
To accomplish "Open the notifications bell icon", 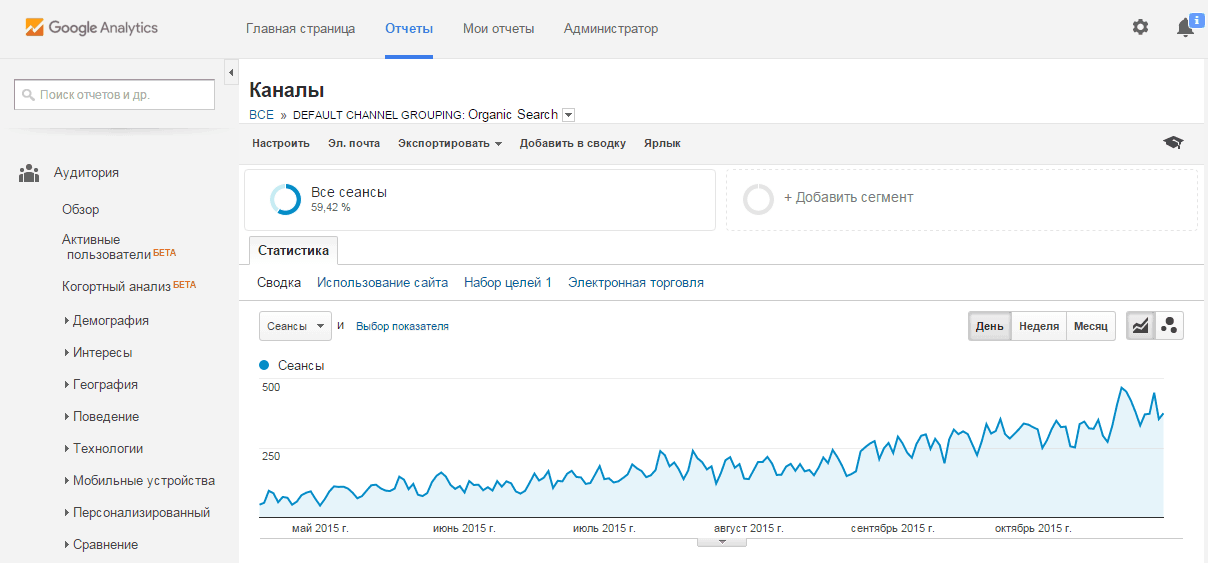I will click(1187, 27).
